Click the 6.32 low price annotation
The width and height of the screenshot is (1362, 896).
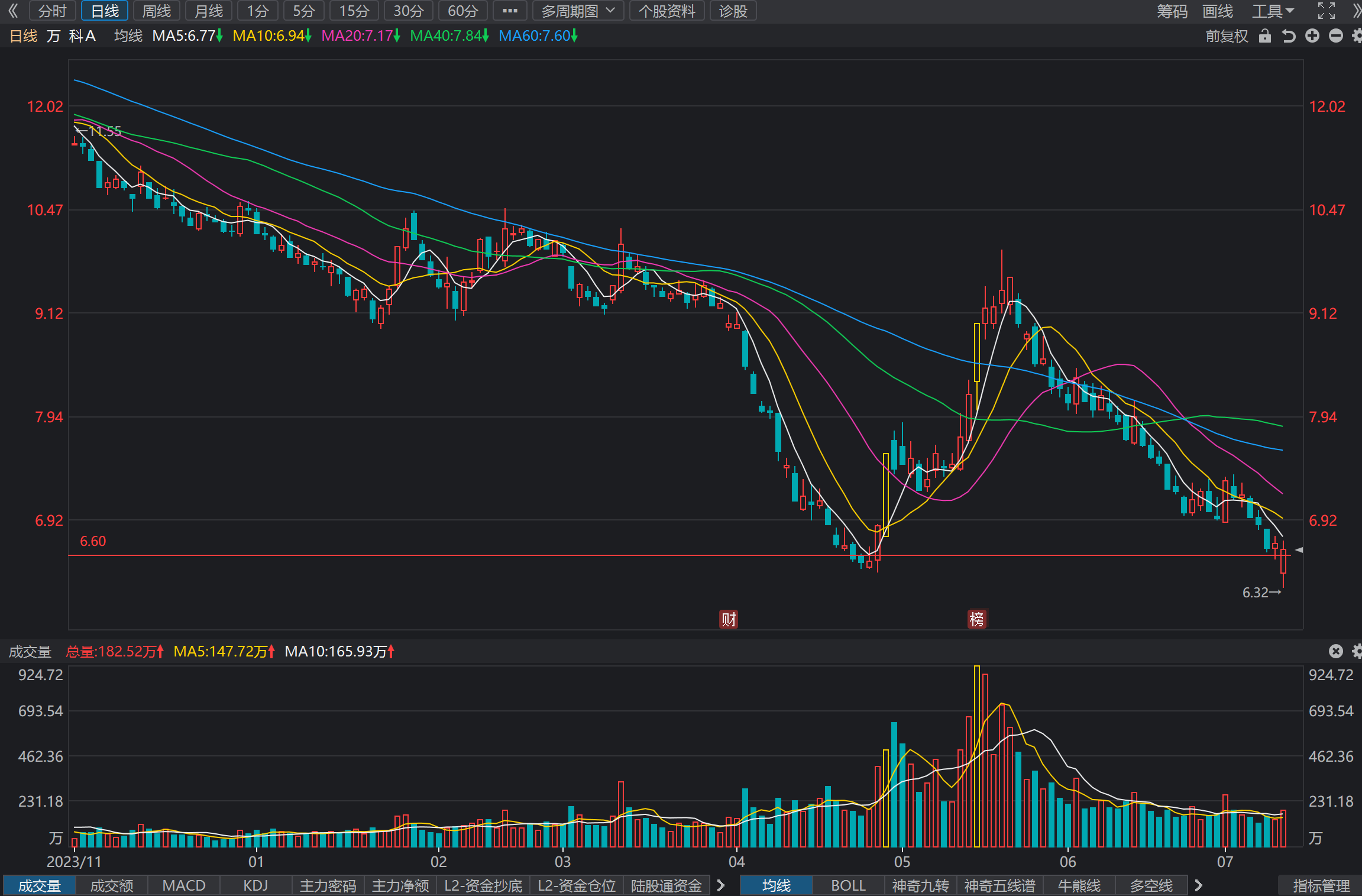click(1261, 592)
